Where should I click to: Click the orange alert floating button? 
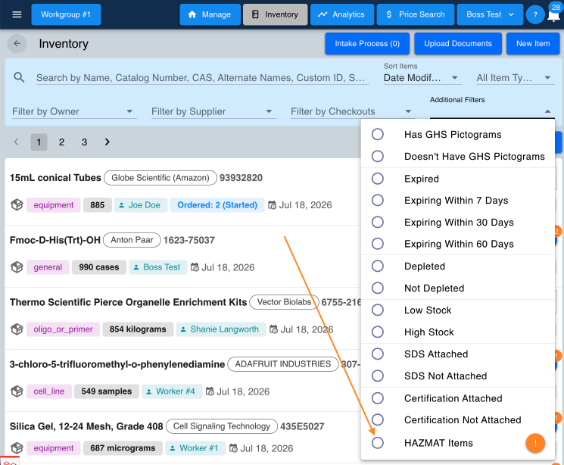535,443
